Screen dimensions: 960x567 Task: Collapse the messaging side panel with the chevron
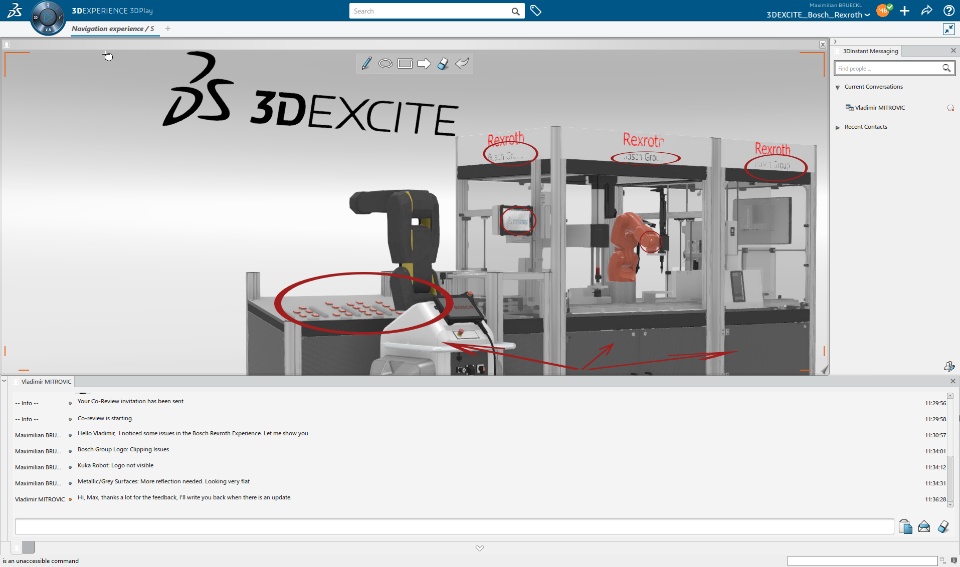click(x=834, y=42)
